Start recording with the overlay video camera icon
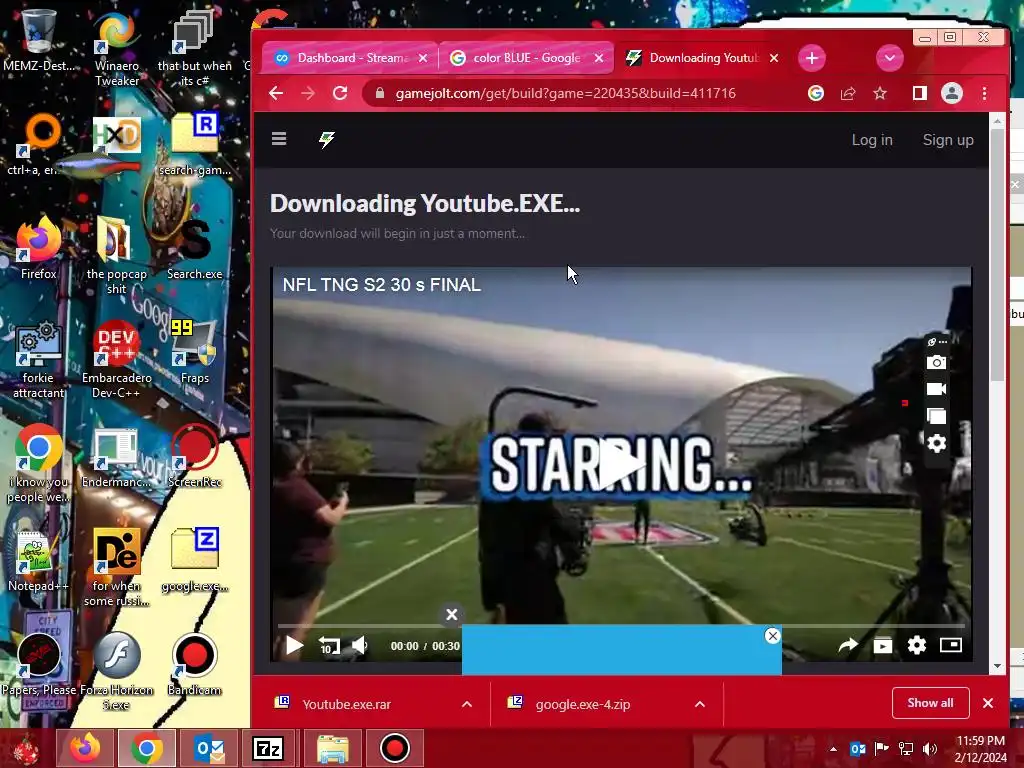The width and height of the screenshot is (1024, 768). [x=936, y=389]
